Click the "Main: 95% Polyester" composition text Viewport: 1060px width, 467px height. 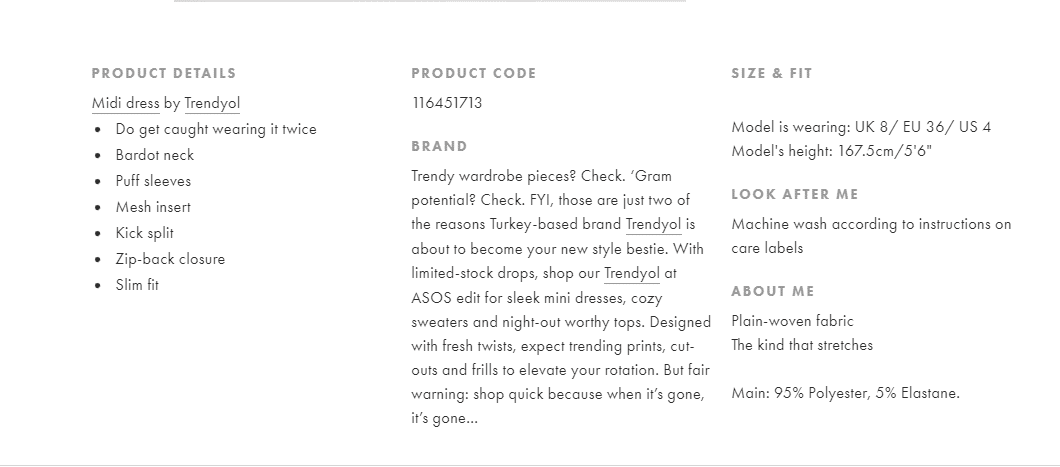click(845, 393)
